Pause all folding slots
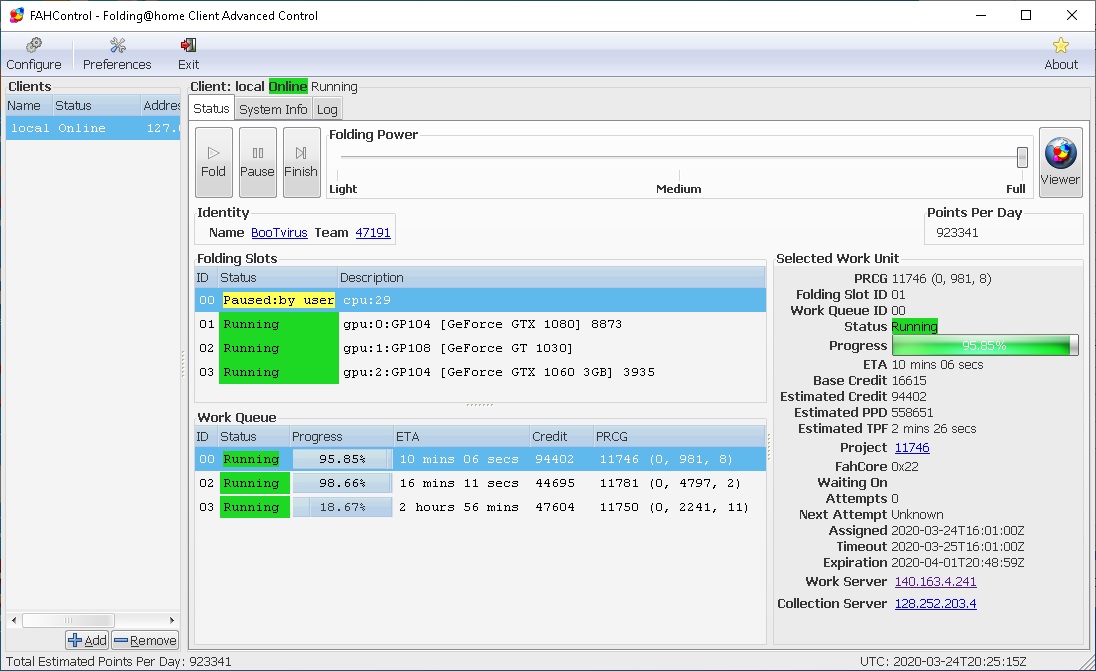This screenshot has height=671, width=1096. pyautogui.click(x=257, y=162)
